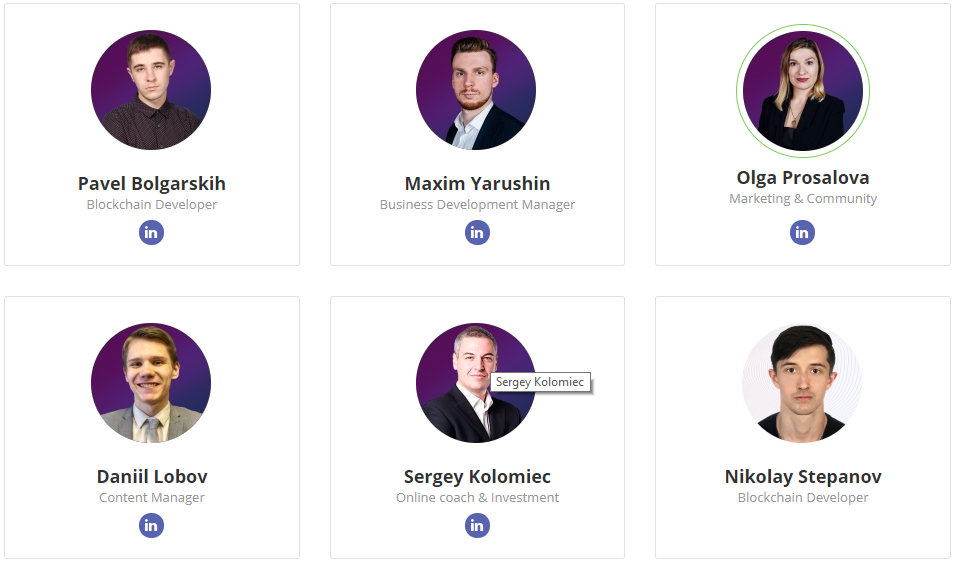Click Pavel Bolgarskih's profile photo

click(x=151, y=90)
